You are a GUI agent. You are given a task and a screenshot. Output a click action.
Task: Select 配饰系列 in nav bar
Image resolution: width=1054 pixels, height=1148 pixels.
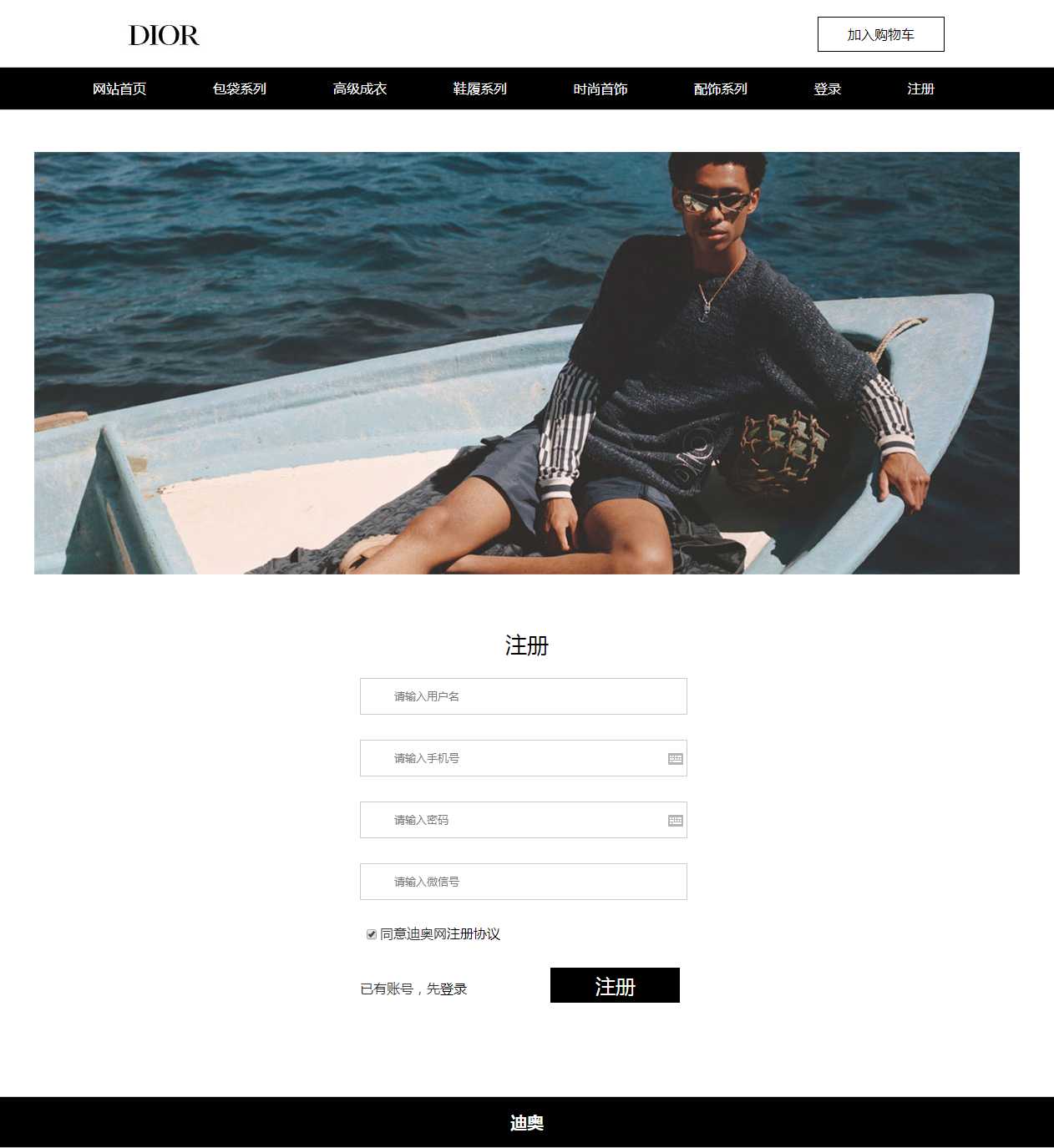tap(721, 89)
